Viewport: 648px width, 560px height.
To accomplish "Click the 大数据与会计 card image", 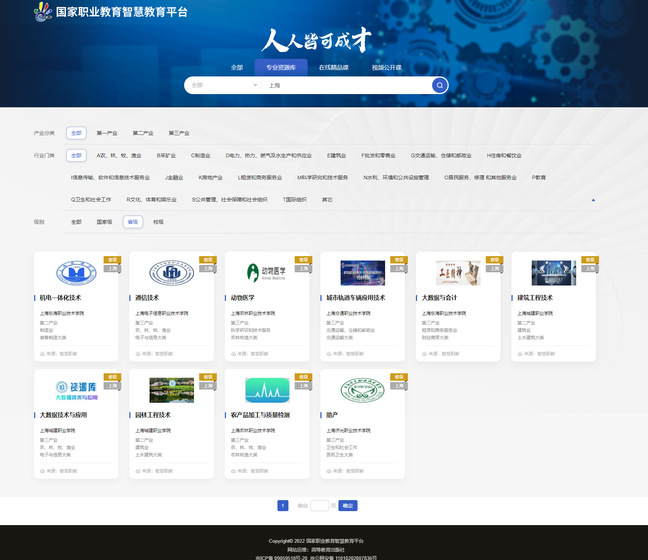I will (x=457, y=273).
